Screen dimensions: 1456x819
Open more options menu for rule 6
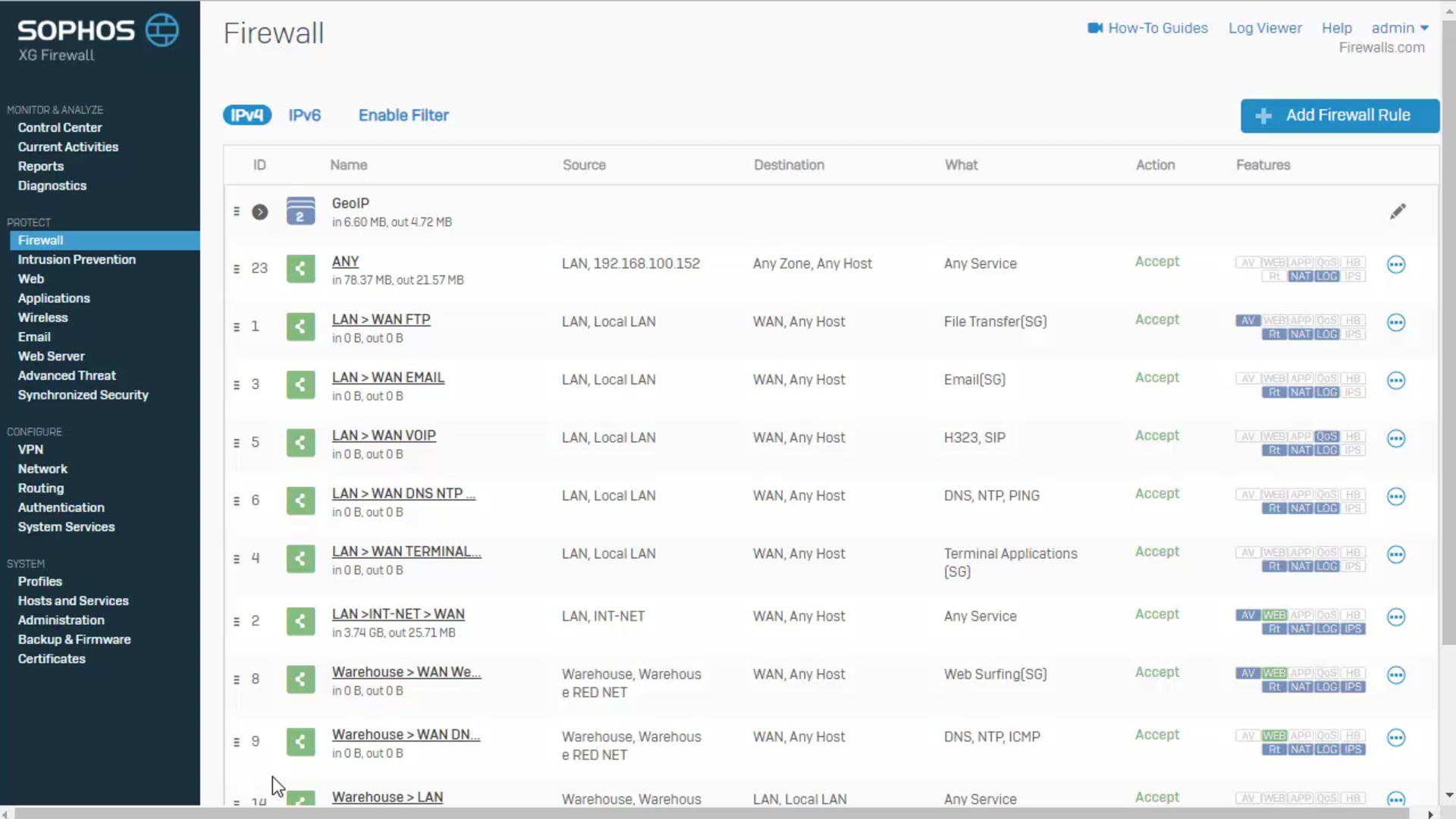(x=1396, y=497)
